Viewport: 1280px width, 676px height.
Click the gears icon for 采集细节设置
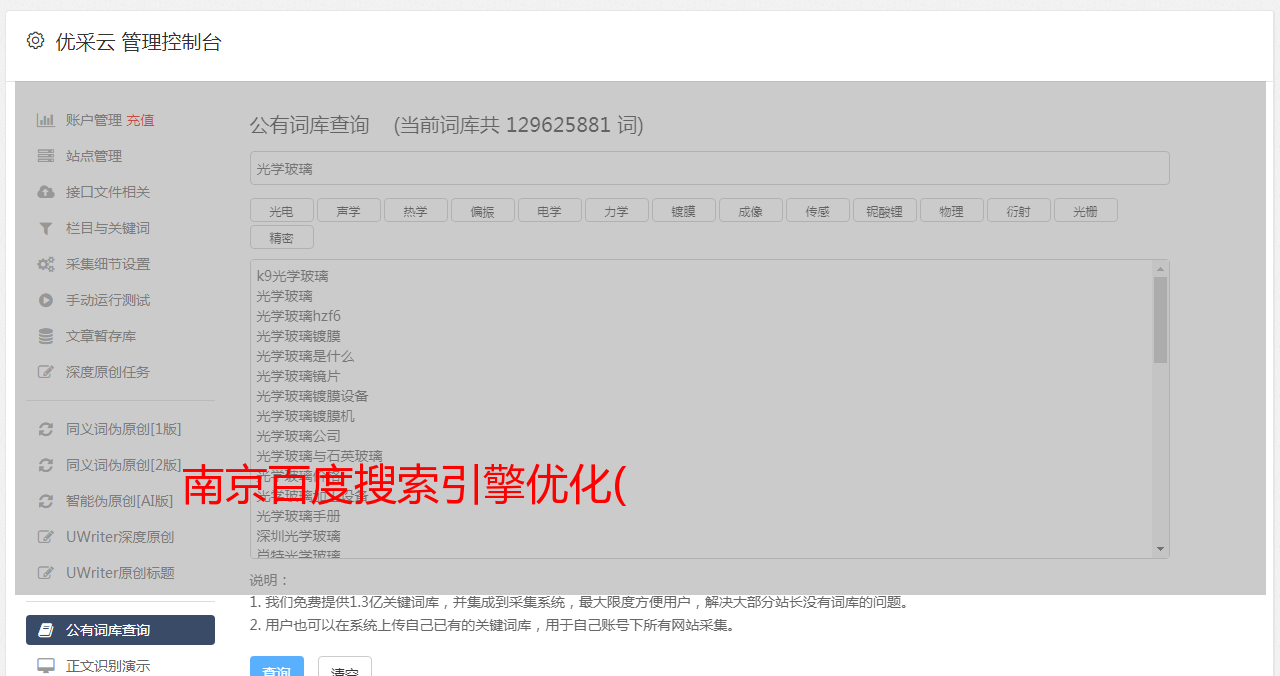(x=46, y=264)
